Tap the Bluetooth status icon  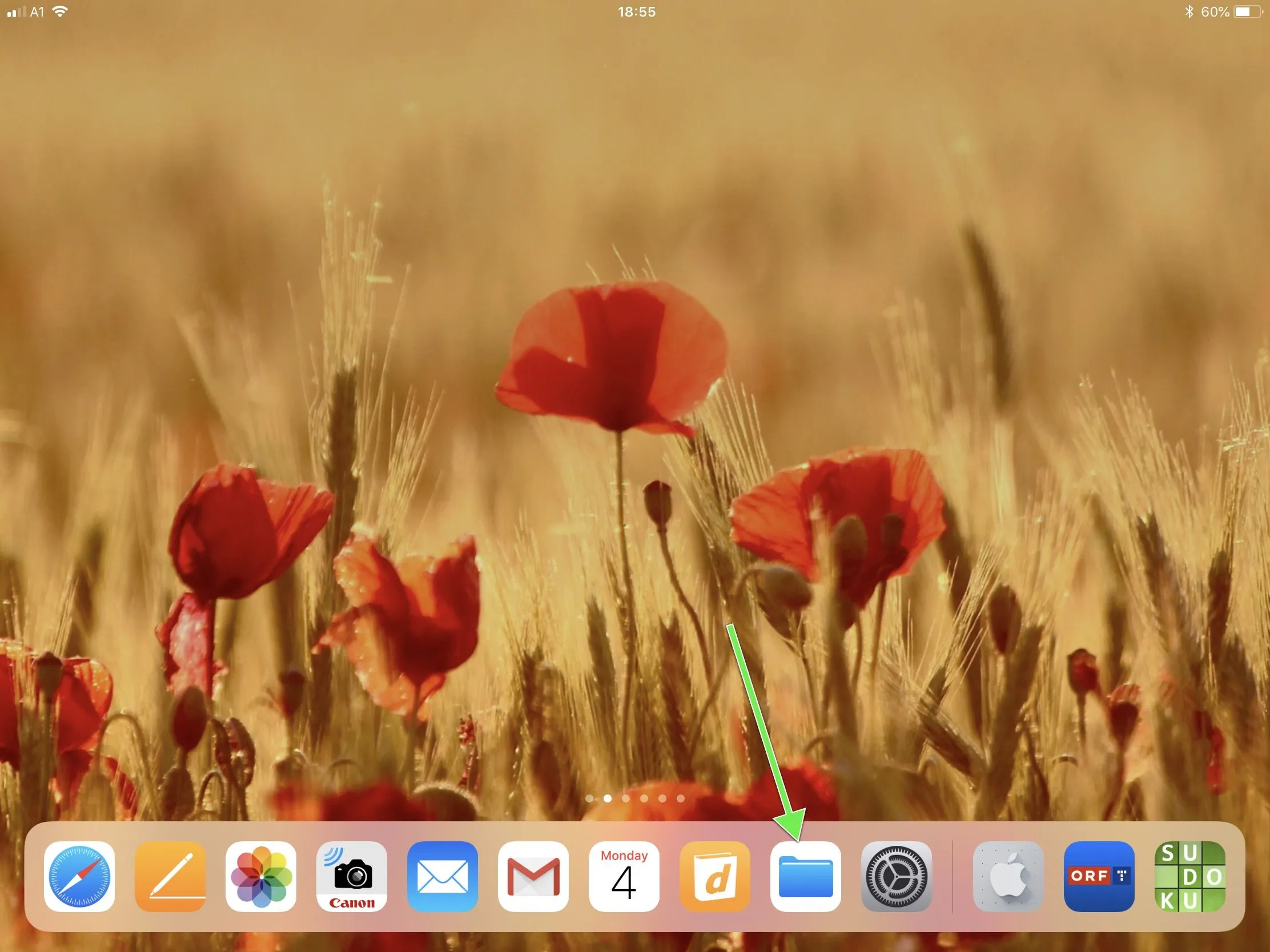1189,11
